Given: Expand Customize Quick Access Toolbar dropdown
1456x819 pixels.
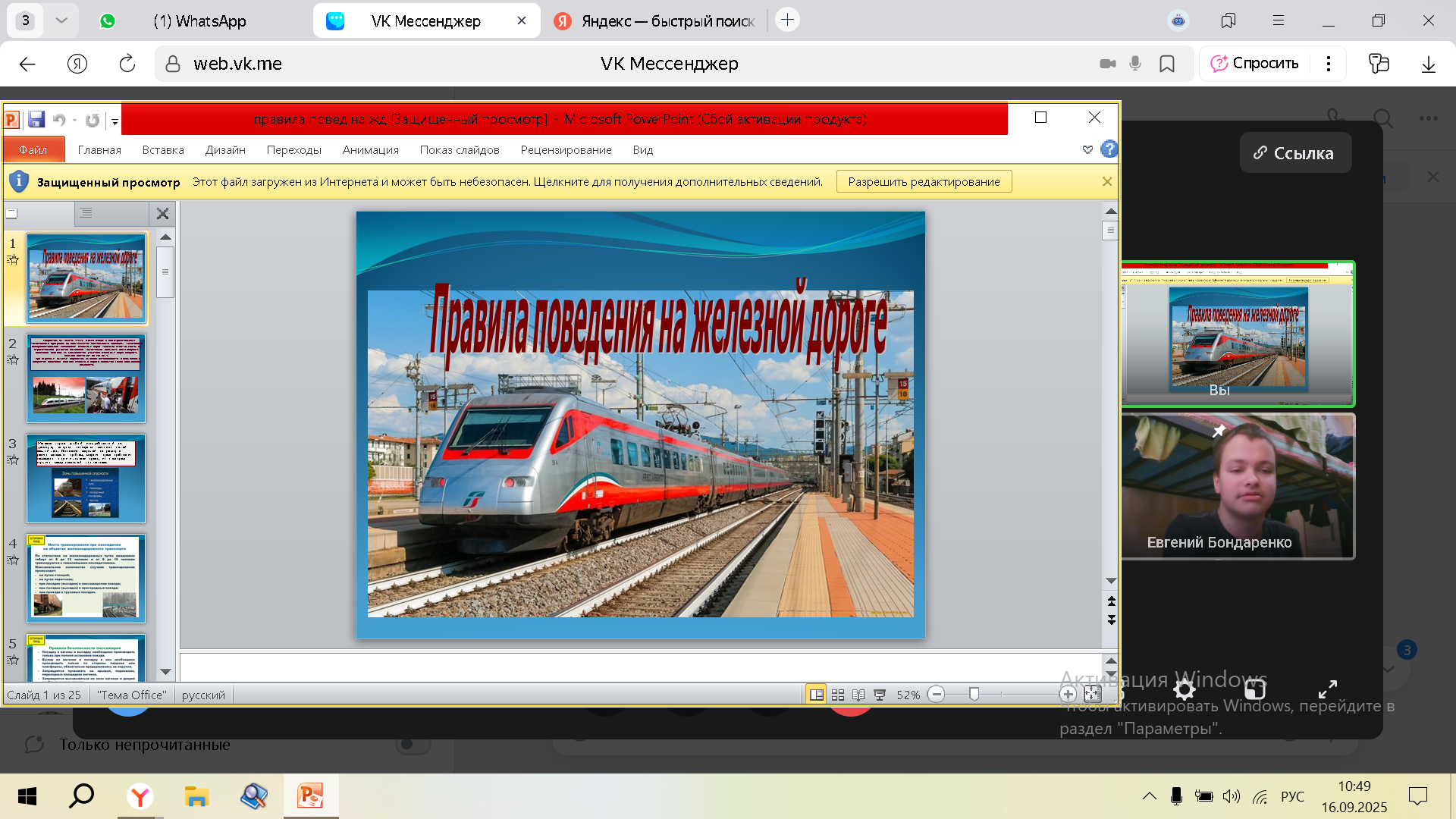Looking at the screenshot, I should 115,121.
